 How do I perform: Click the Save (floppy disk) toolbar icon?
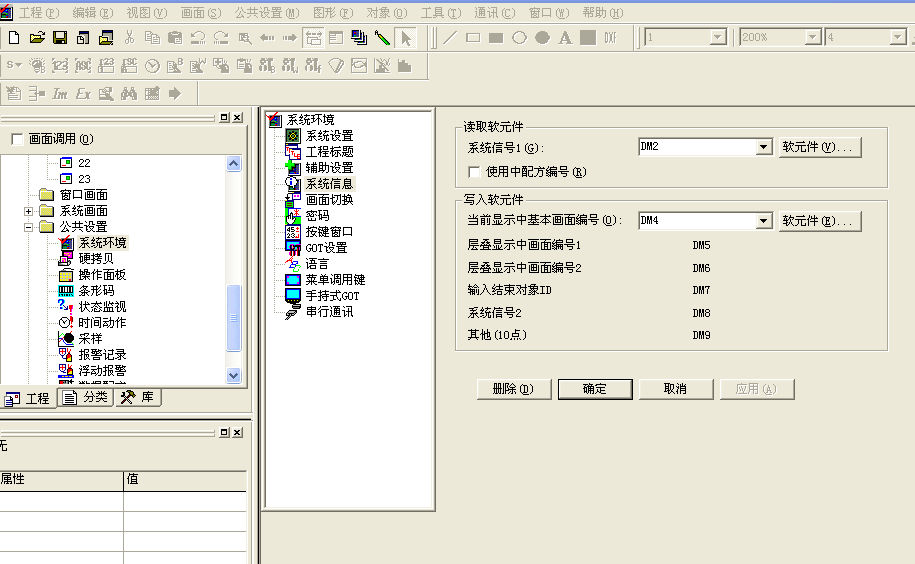coord(59,38)
